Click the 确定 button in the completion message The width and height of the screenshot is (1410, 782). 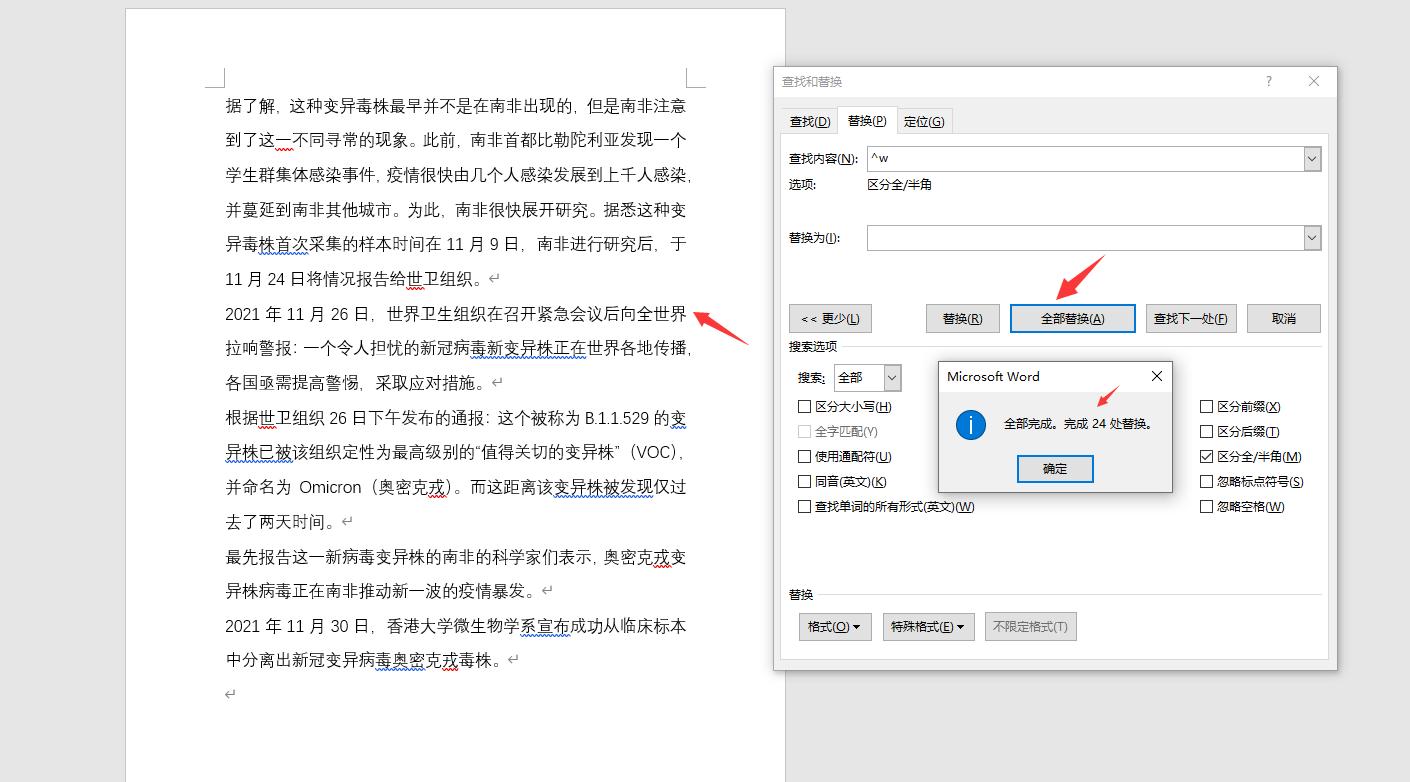click(x=1054, y=468)
